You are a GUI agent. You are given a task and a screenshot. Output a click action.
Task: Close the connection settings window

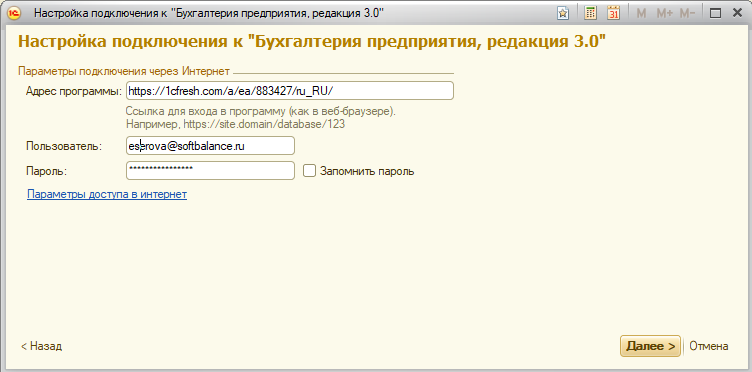tap(738, 13)
